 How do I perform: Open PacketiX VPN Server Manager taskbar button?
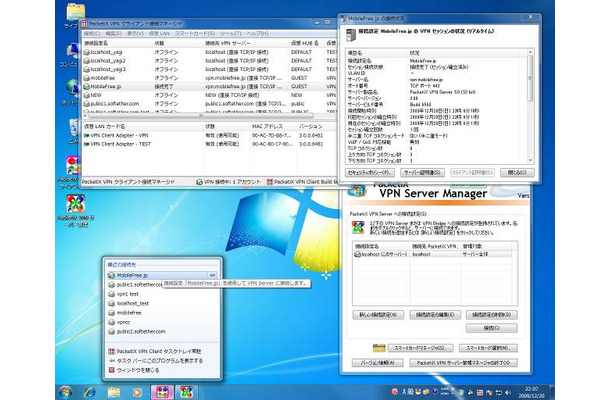click(186, 392)
